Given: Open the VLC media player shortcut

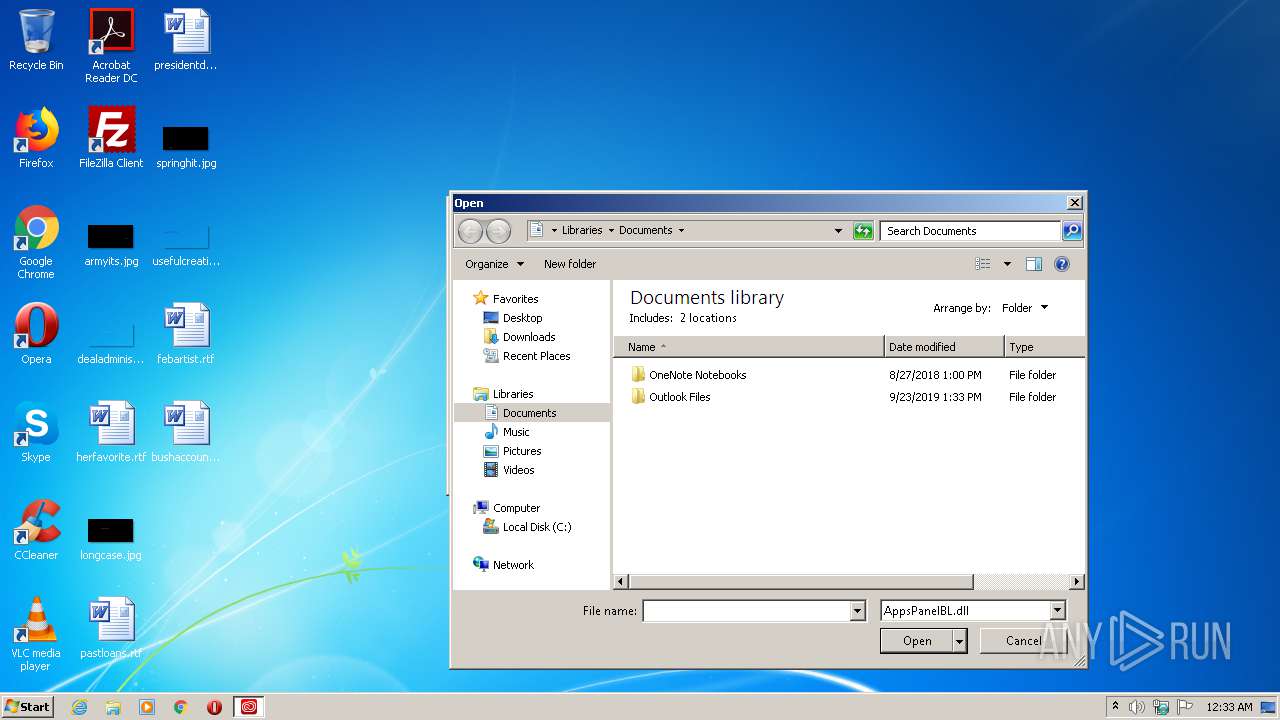Looking at the screenshot, I should pos(36,634).
